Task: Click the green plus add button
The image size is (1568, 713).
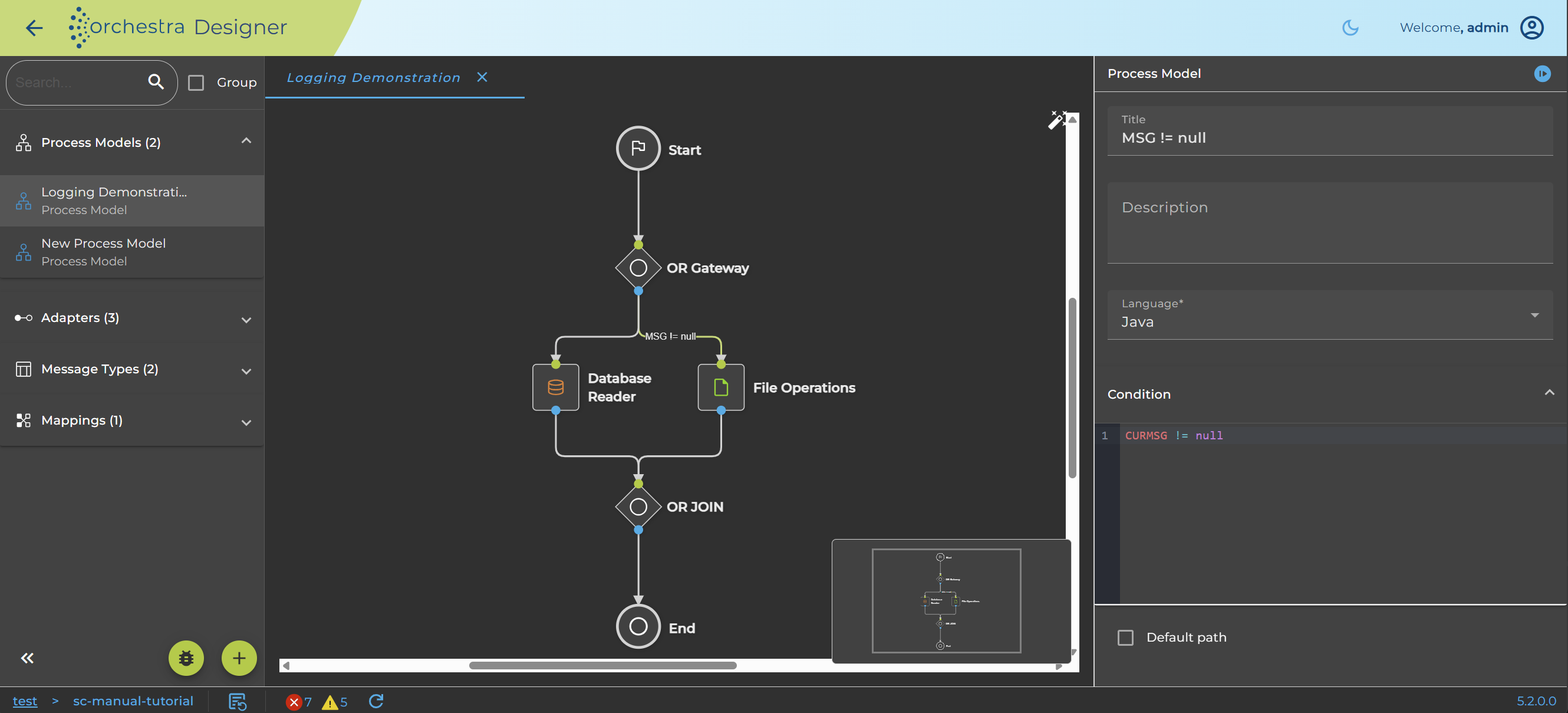Action: point(239,658)
